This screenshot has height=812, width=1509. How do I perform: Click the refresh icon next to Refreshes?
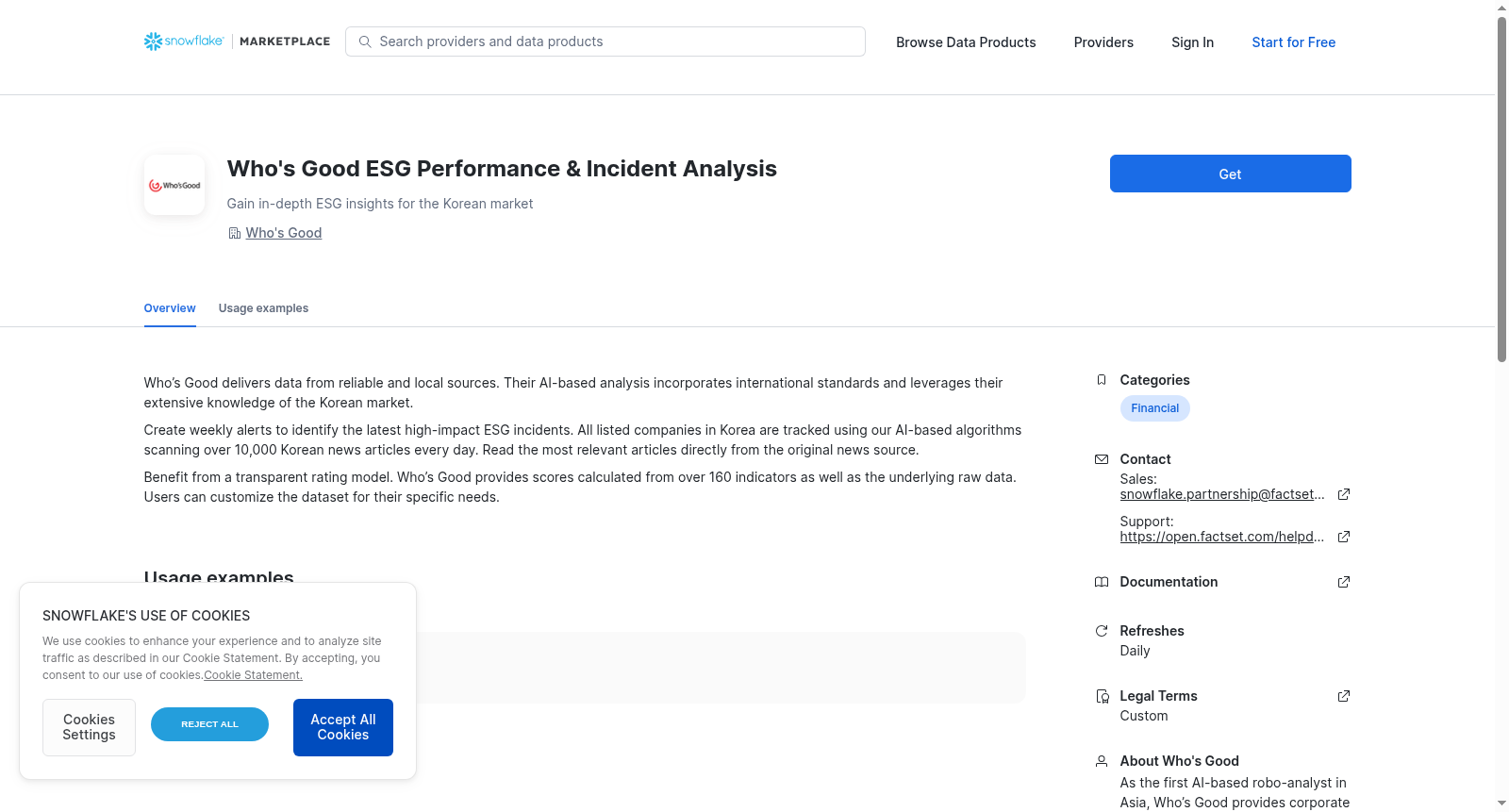(x=1102, y=631)
